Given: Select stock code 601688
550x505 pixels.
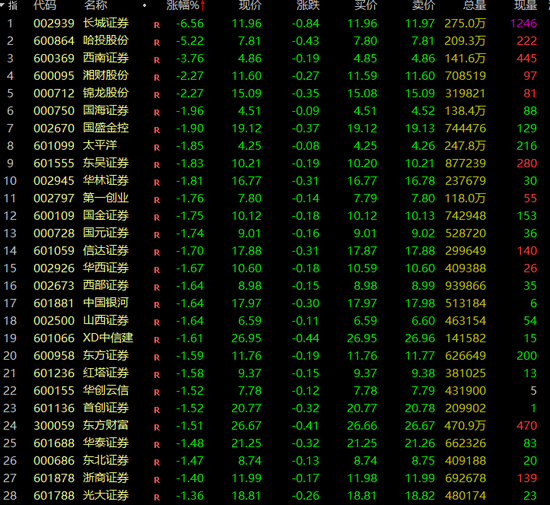Looking at the screenshot, I should pos(54,443).
